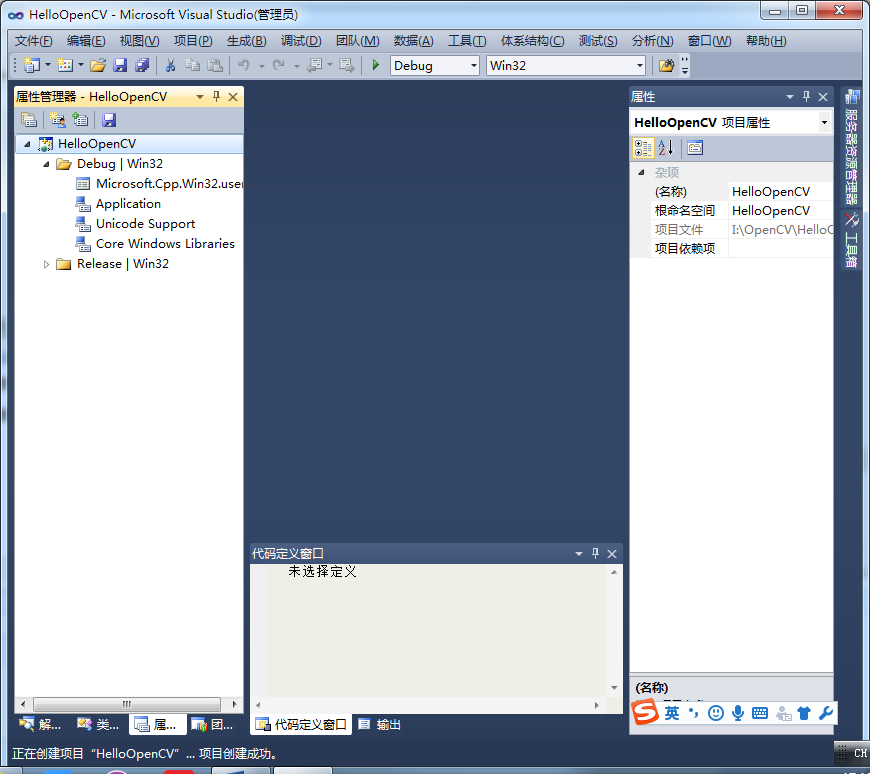This screenshot has height=774, width=870.
Task: Open the Win32 platform dropdown
Action: tap(639, 65)
